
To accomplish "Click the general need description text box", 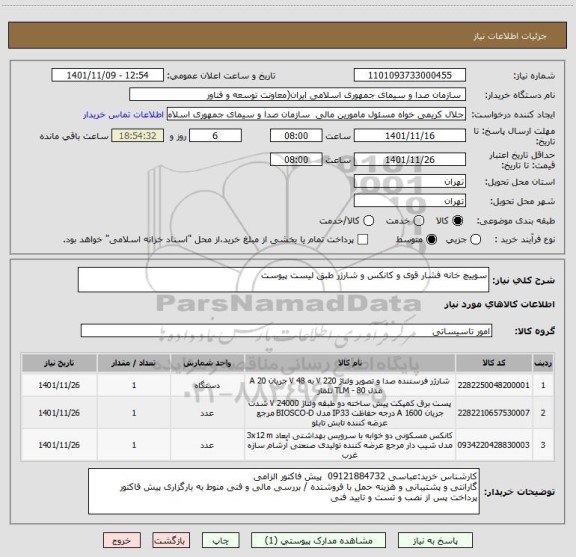I will (283, 280).
